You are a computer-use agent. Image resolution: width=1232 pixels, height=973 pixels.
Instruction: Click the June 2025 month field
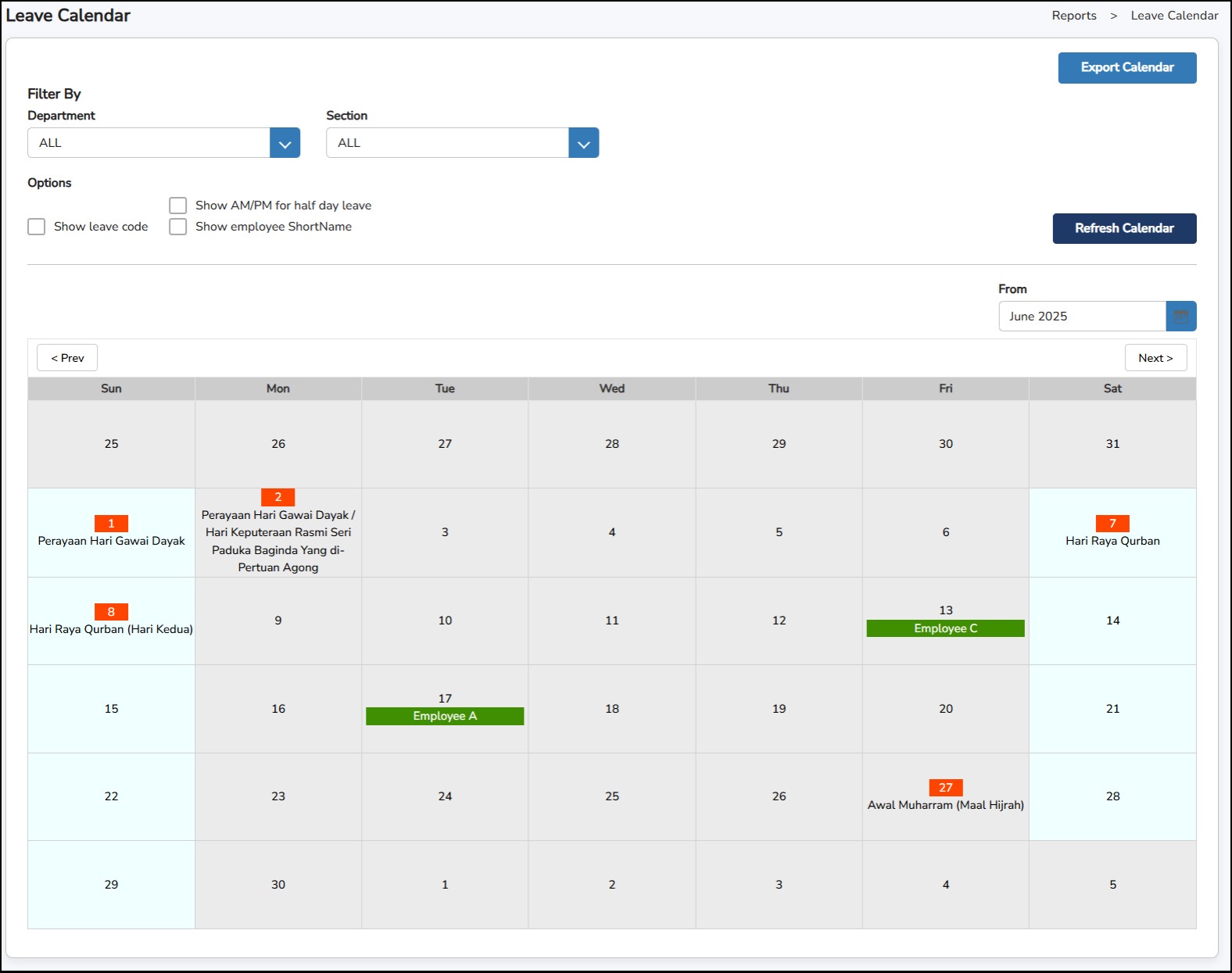(1082, 317)
